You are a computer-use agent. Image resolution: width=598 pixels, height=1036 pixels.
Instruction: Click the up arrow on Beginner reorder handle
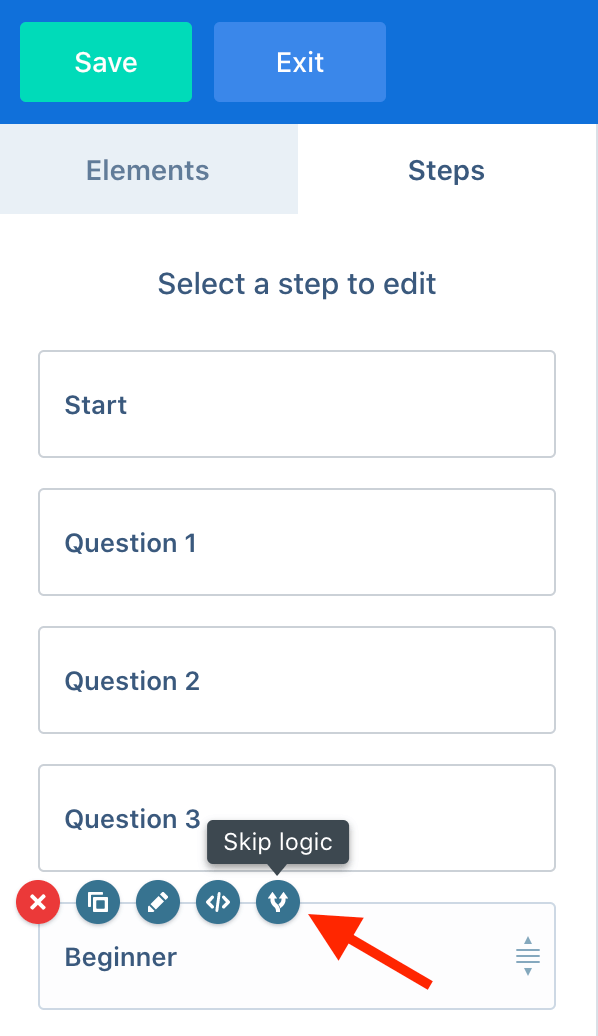(x=528, y=940)
